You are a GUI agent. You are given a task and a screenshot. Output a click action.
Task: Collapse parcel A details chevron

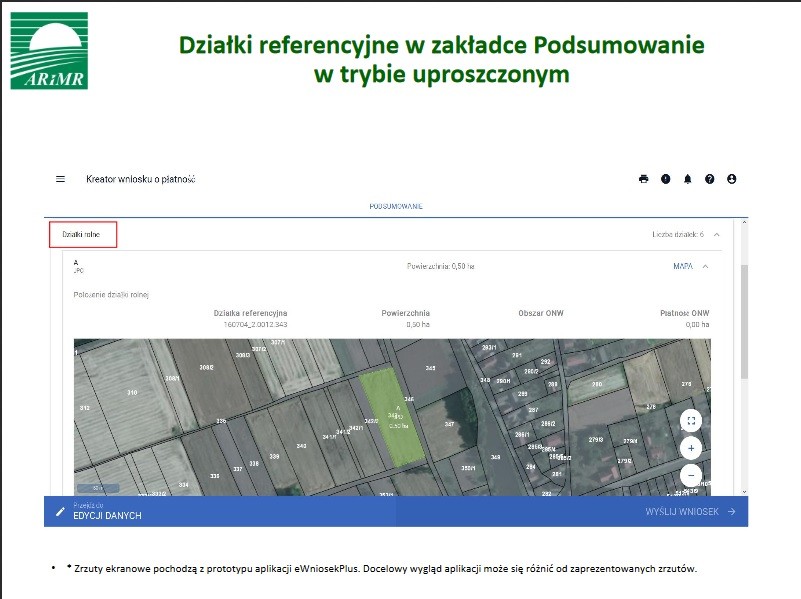click(x=705, y=266)
